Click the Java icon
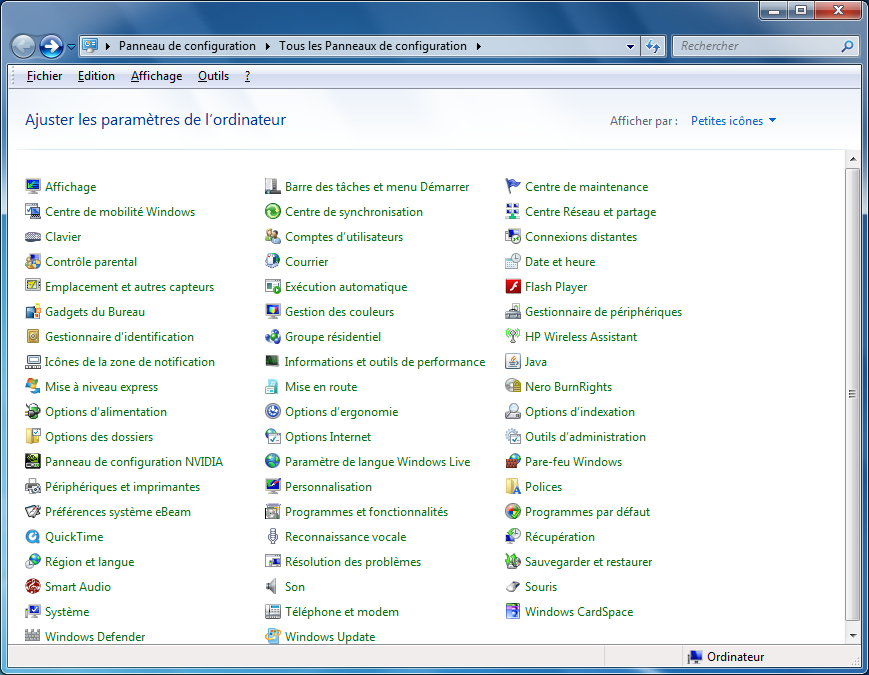This screenshot has height=675, width=869. 513,361
